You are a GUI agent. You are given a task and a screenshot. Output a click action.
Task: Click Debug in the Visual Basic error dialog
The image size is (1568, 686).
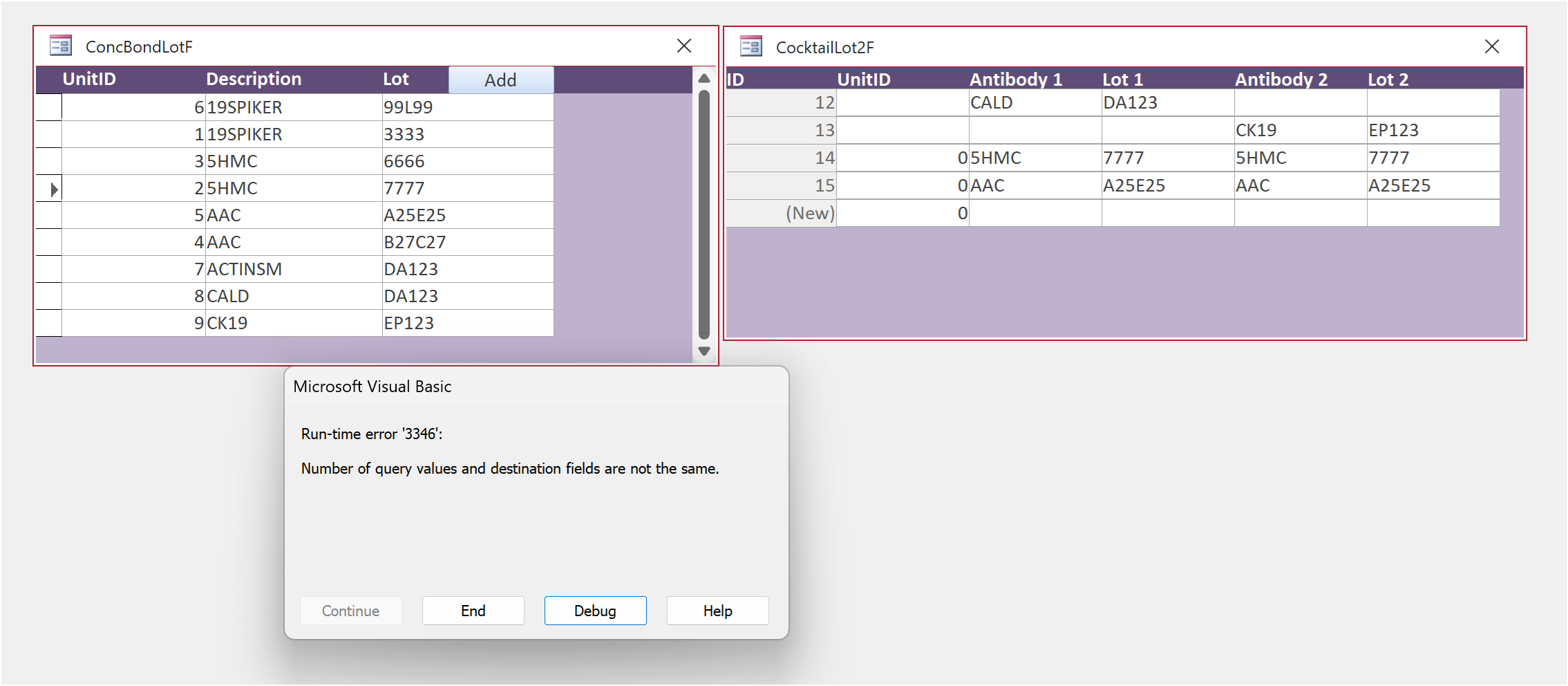594,611
